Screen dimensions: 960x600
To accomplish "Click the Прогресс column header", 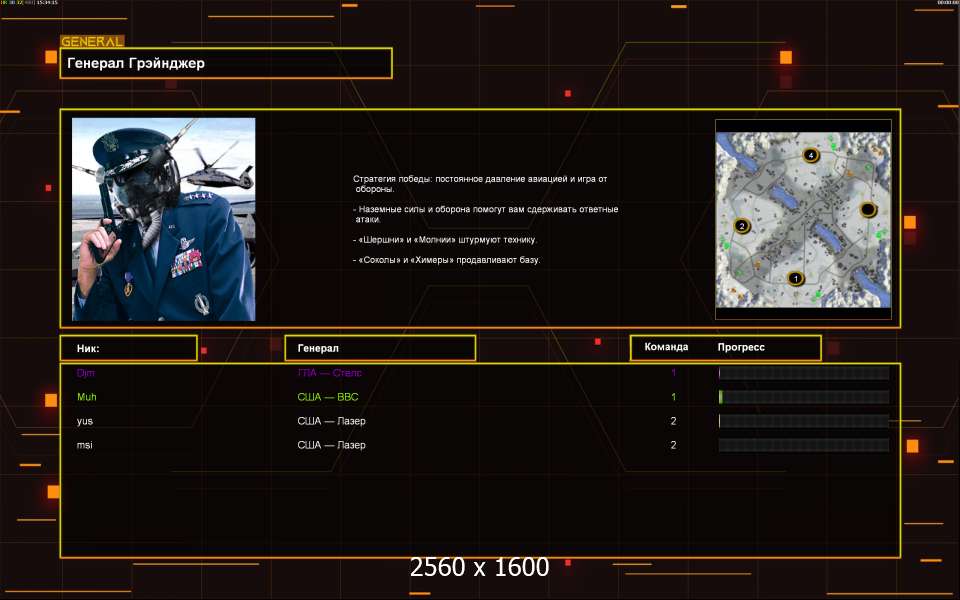I will pos(741,347).
